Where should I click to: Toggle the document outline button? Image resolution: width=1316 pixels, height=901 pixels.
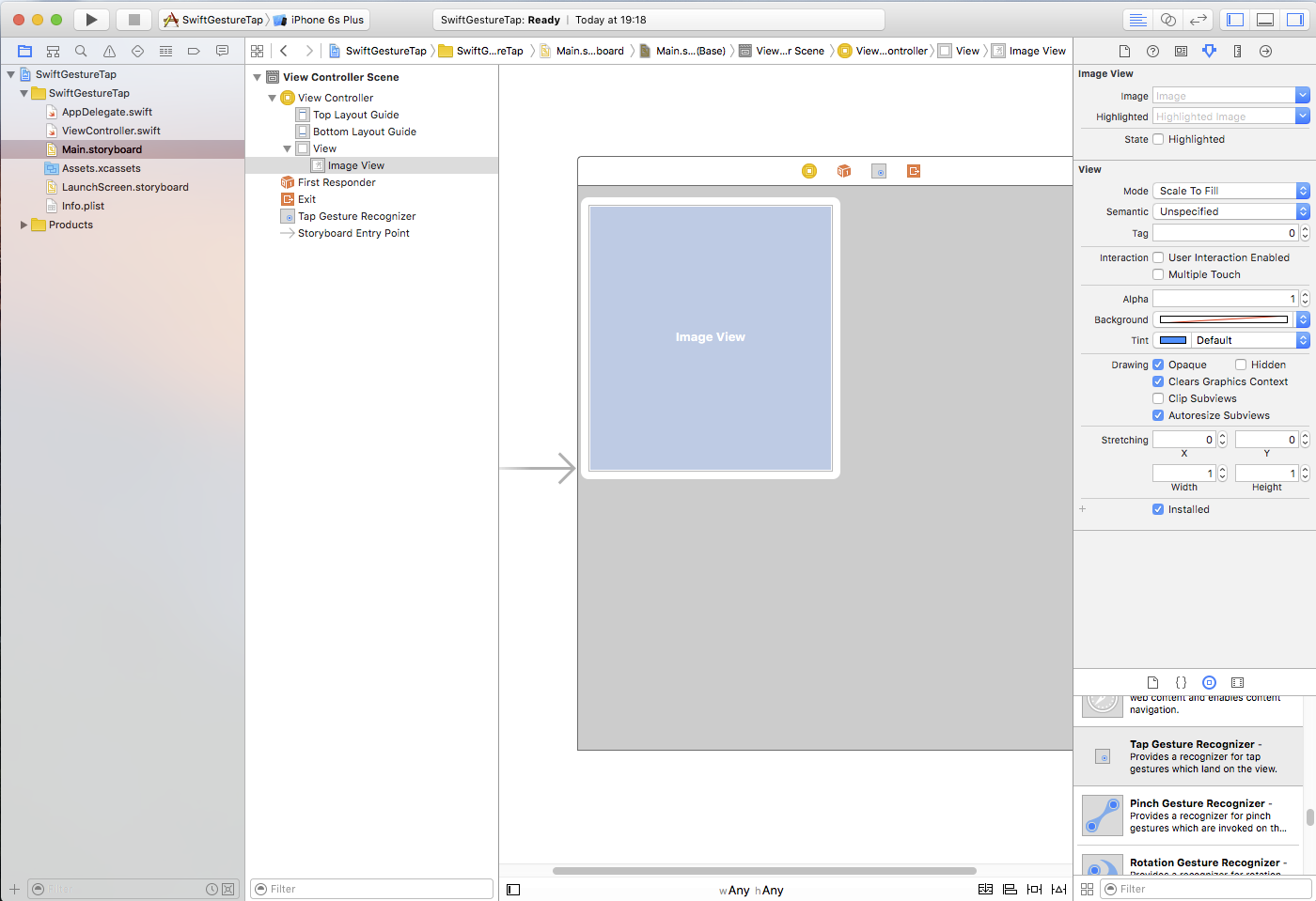tap(513, 890)
